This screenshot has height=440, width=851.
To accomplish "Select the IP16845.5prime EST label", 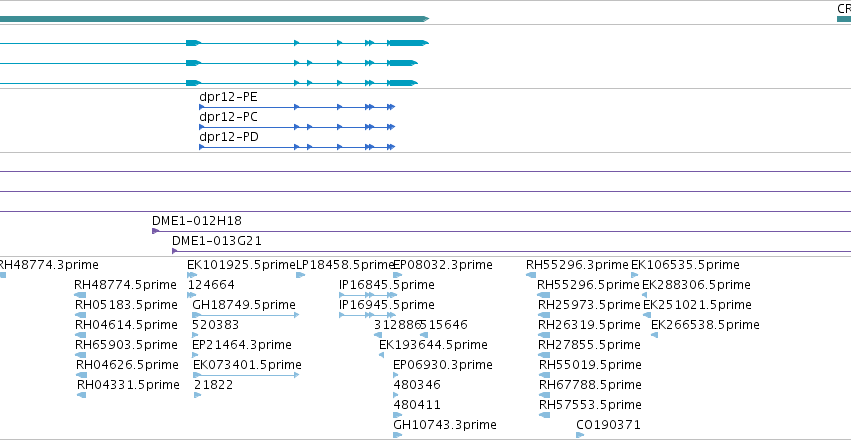I will 386,285.
